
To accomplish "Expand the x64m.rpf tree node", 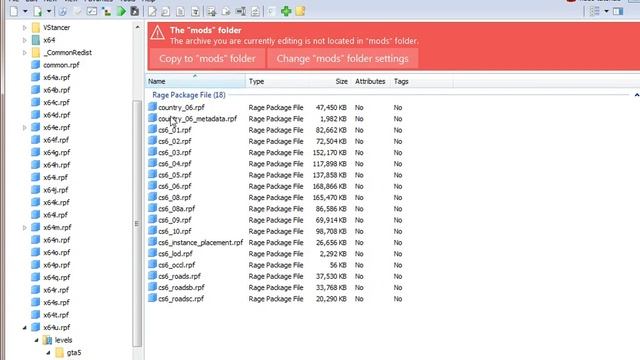I will (24, 227).
